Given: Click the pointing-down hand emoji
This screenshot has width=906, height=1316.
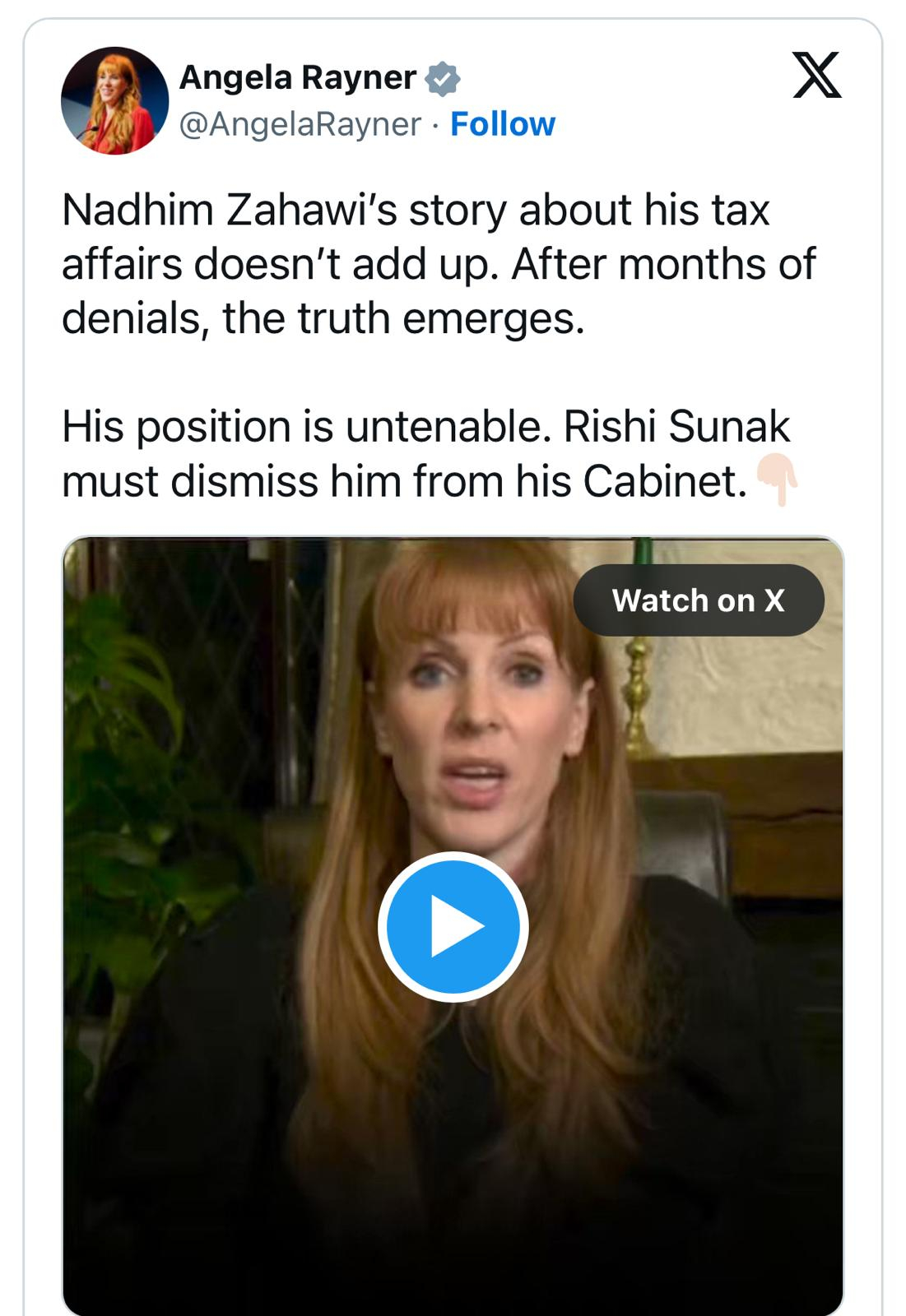Looking at the screenshot, I should [x=778, y=478].
